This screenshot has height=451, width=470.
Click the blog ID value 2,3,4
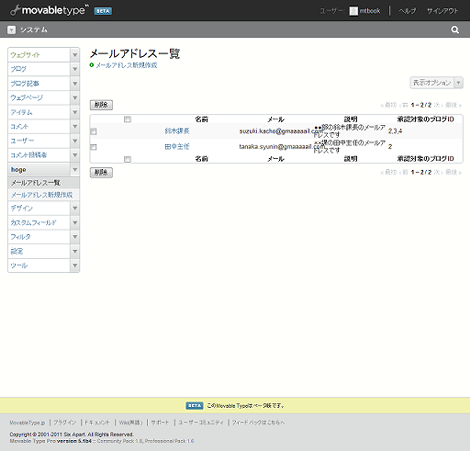pyautogui.click(x=395, y=131)
